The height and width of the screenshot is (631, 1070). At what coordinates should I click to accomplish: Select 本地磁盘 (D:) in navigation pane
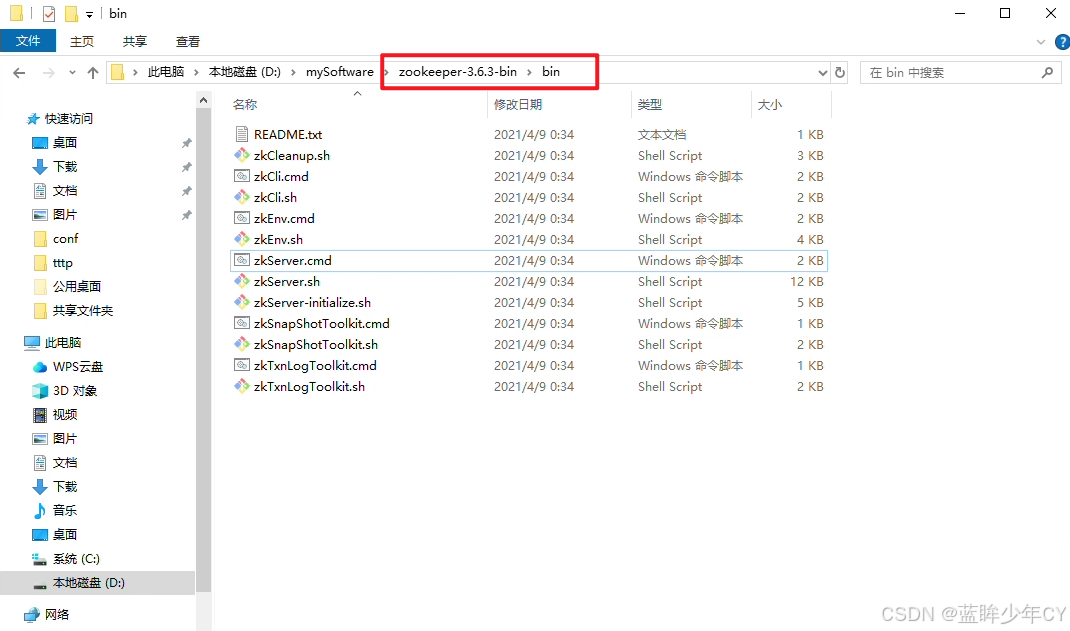(97, 583)
